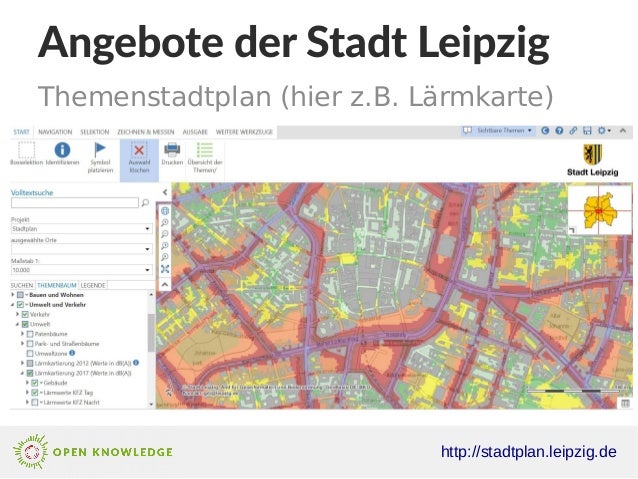Uncheck Lärmkartierung 2017 checkbox

(30, 373)
